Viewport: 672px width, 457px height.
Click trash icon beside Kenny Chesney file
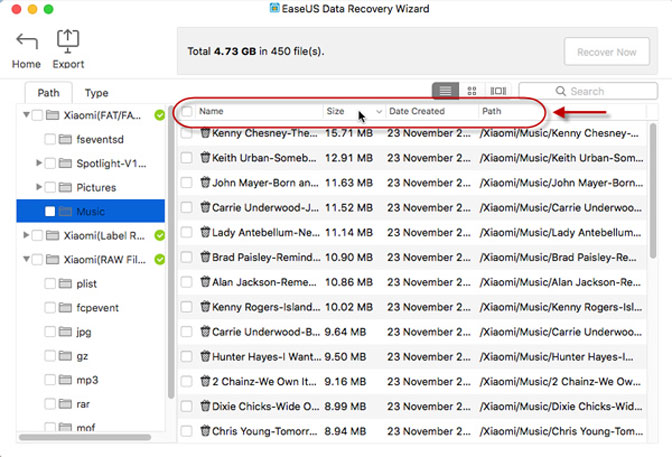tap(205, 133)
